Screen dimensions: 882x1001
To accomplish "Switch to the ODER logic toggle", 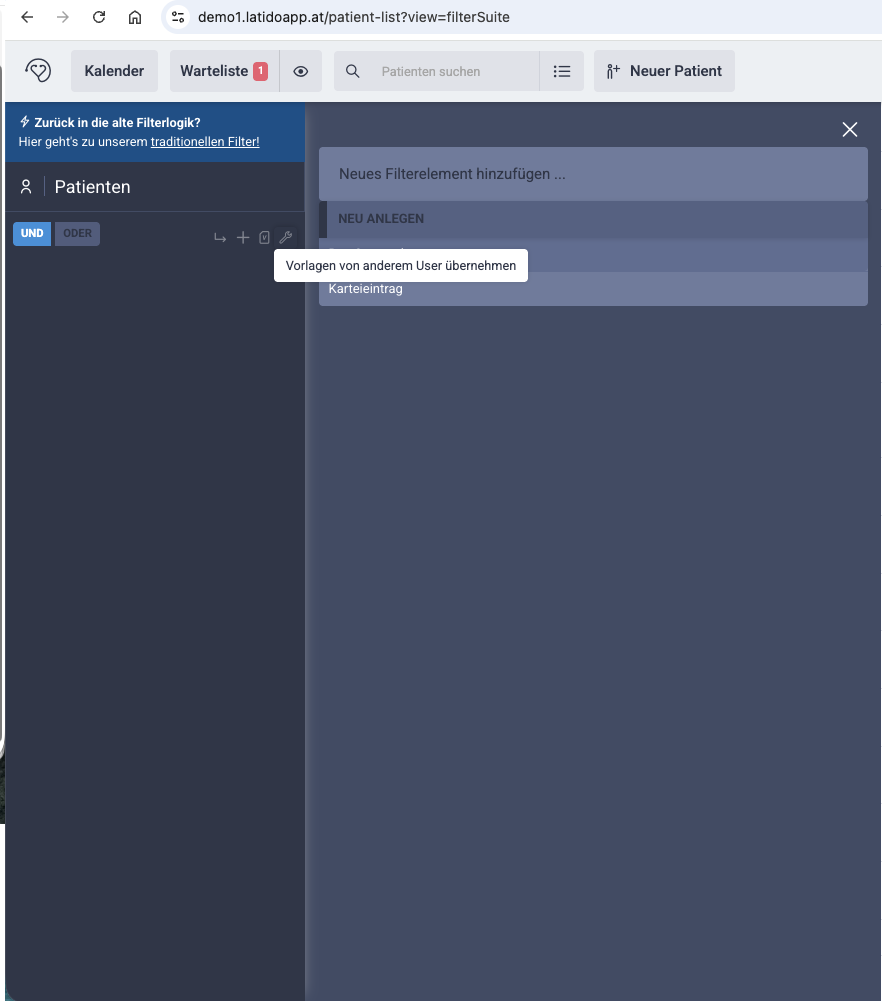I will (77, 234).
